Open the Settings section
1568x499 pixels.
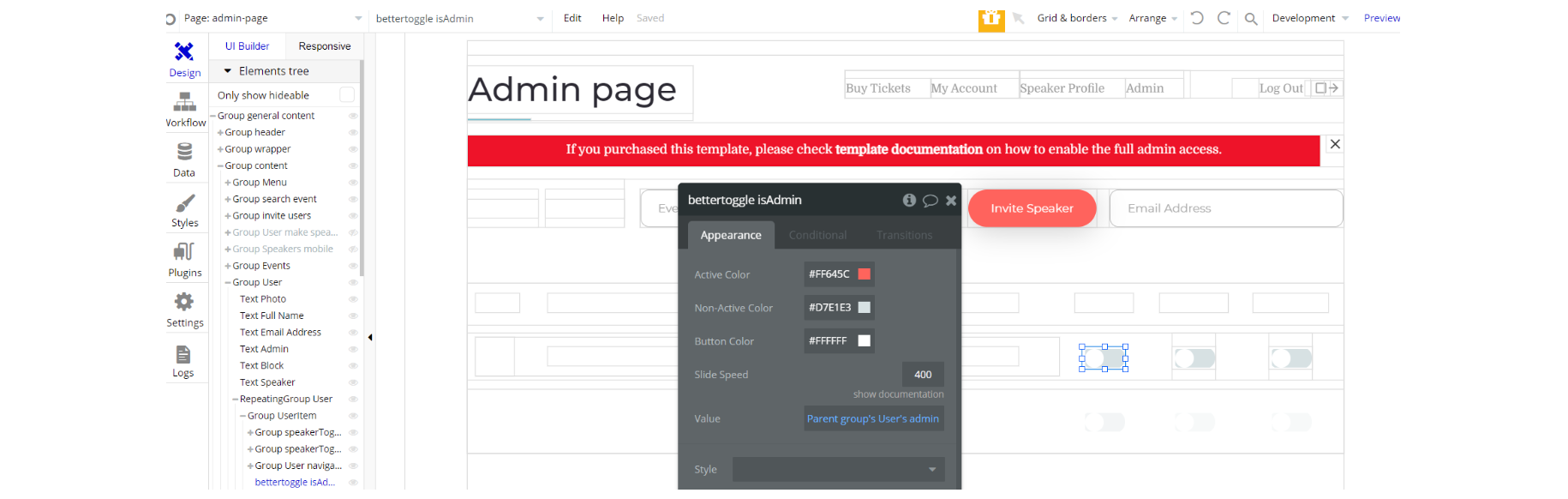pyautogui.click(x=184, y=310)
